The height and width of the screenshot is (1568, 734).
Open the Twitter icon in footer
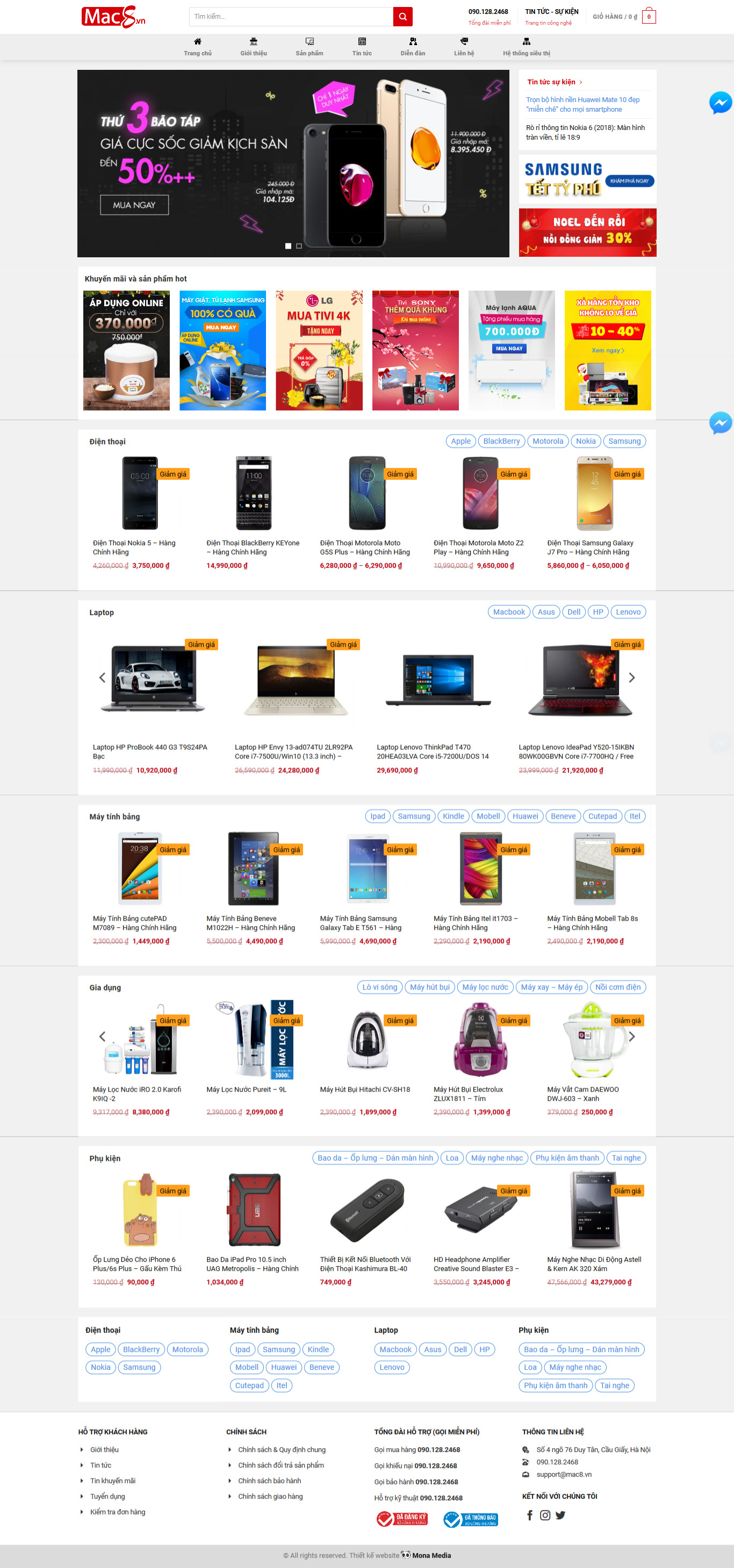pyautogui.click(x=560, y=1515)
